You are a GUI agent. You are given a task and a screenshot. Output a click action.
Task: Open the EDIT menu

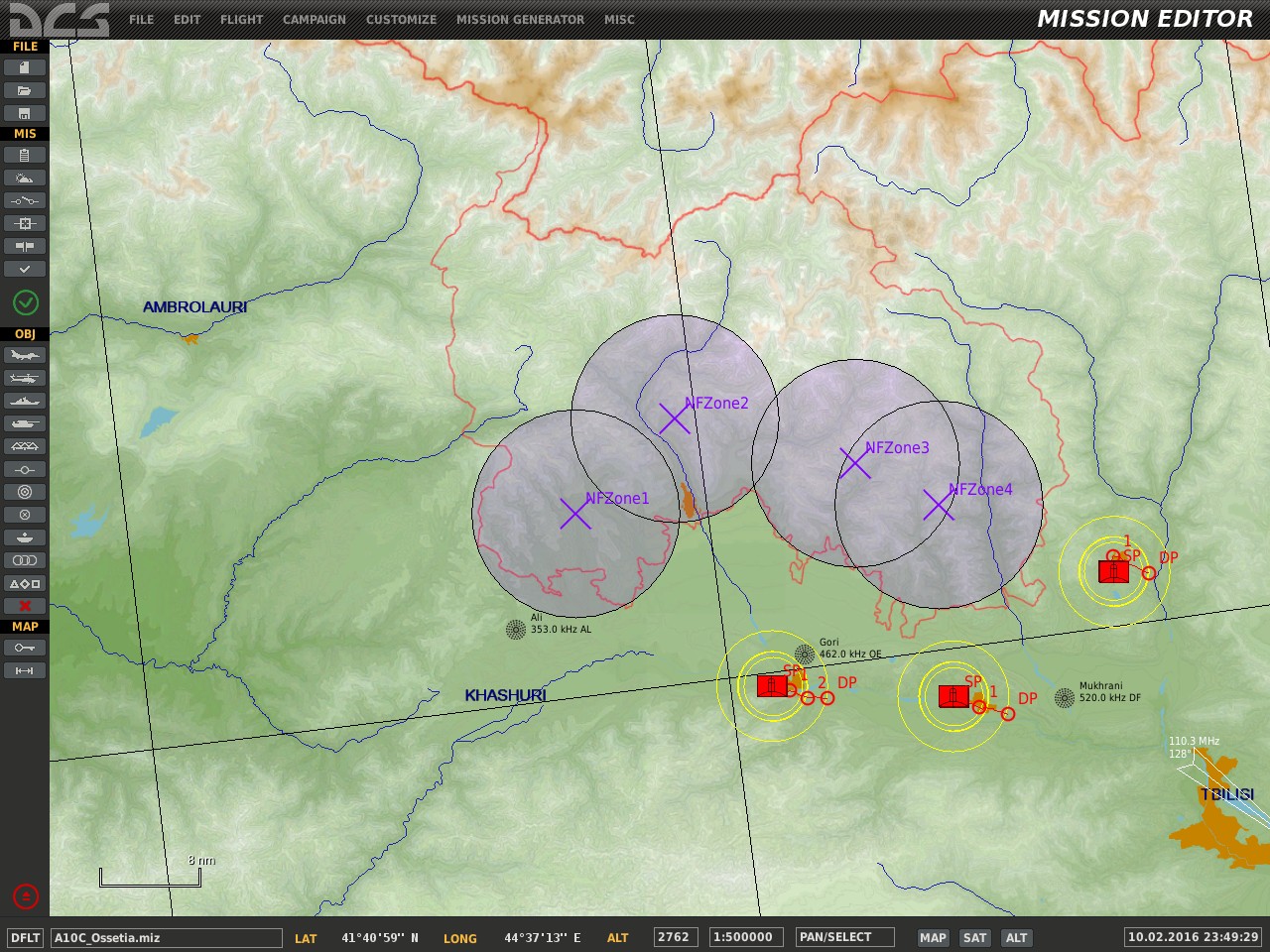pyautogui.click(x=188, y=19)
